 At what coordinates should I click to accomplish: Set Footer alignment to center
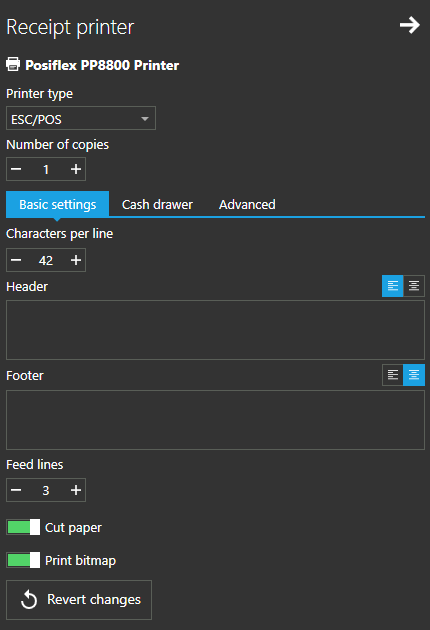click(x=414, y=375)
